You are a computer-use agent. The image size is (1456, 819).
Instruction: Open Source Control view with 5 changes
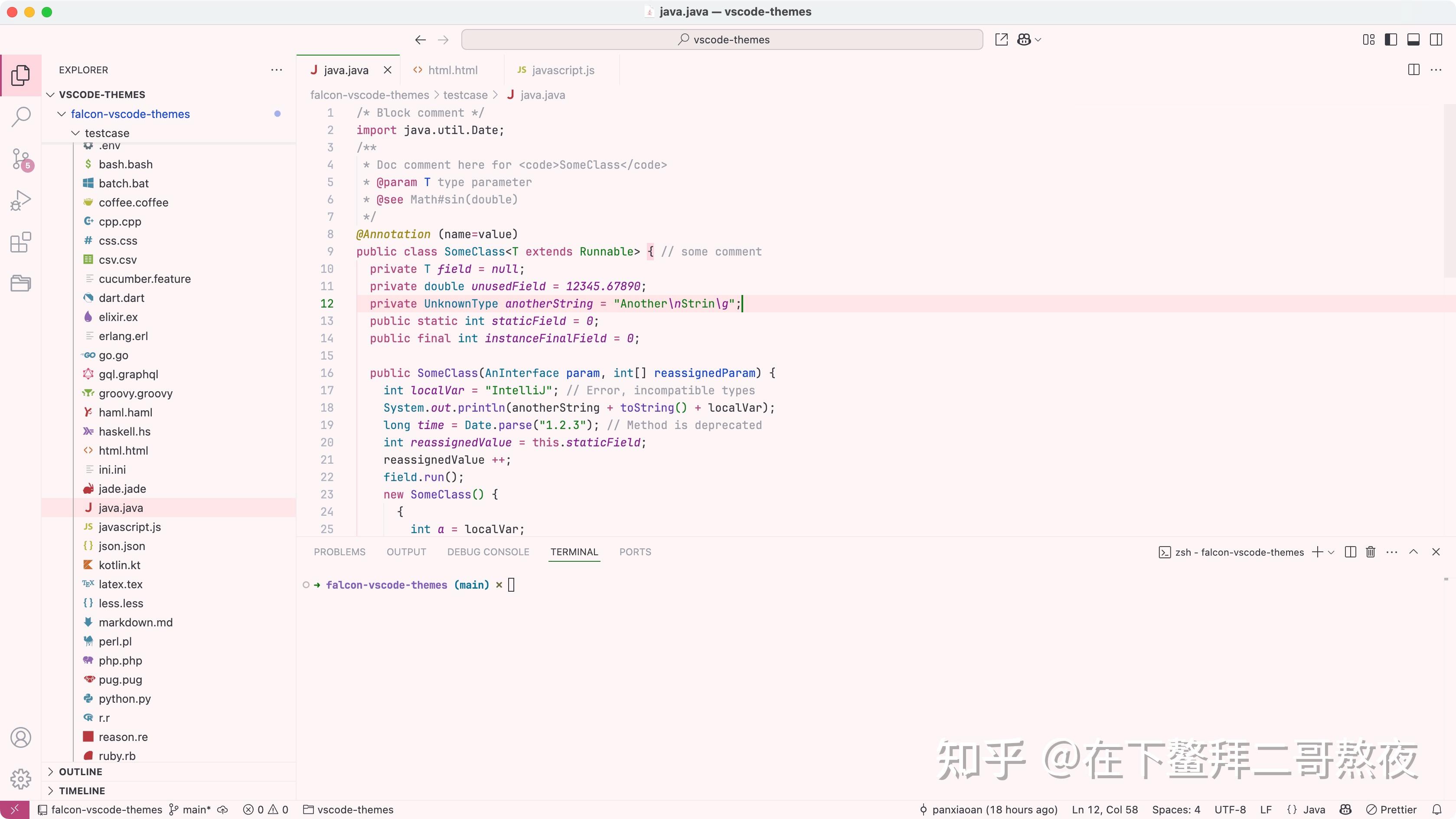[22, 160]
